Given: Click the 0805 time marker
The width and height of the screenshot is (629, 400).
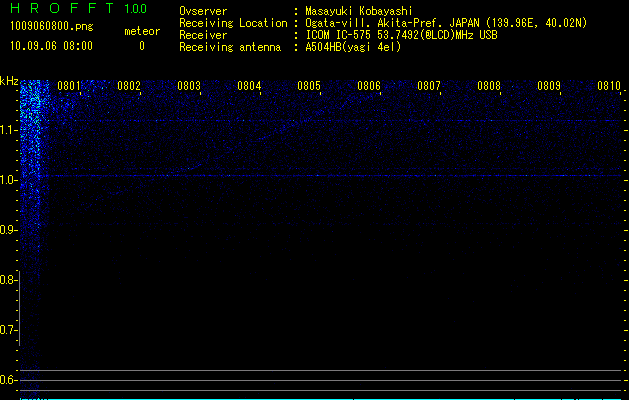Looking at the screenshot, I should coord(309,86).
